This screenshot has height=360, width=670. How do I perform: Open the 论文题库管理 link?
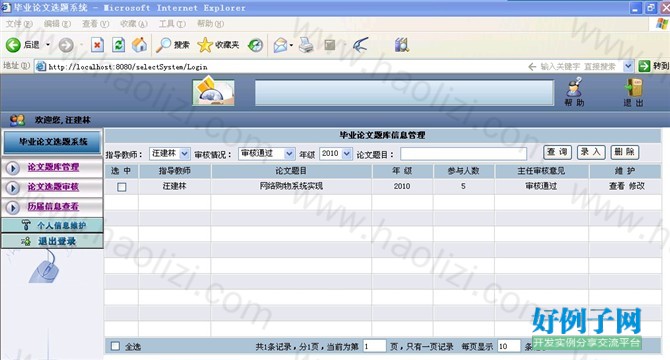click(x=53, y=167)
